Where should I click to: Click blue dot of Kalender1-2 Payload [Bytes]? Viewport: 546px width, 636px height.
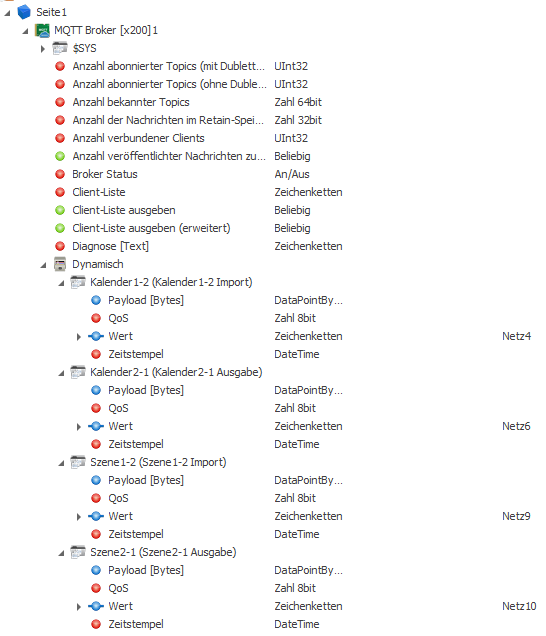(x=96, y=300)
